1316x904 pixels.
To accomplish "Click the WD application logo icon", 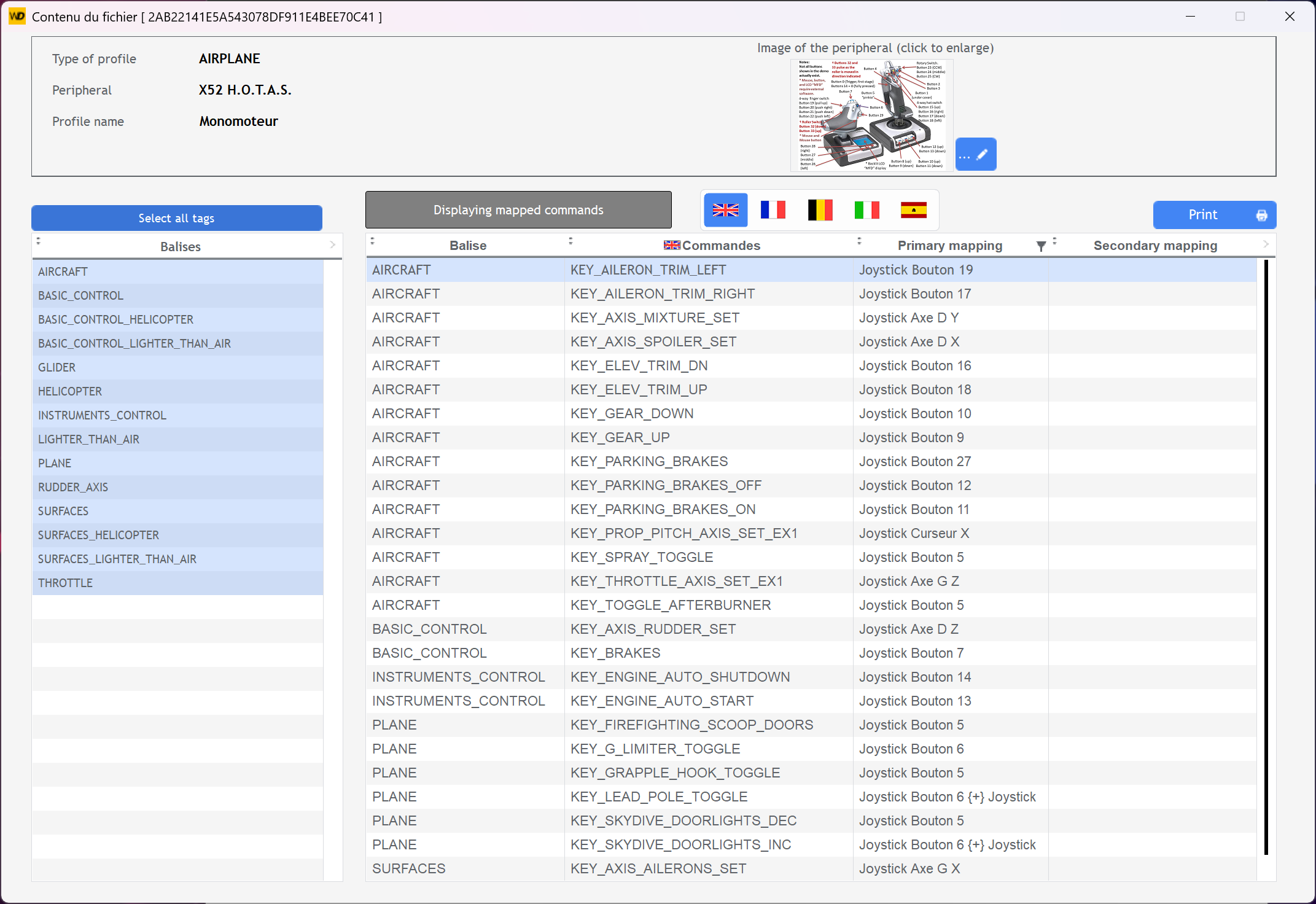I will click(17, 17).
